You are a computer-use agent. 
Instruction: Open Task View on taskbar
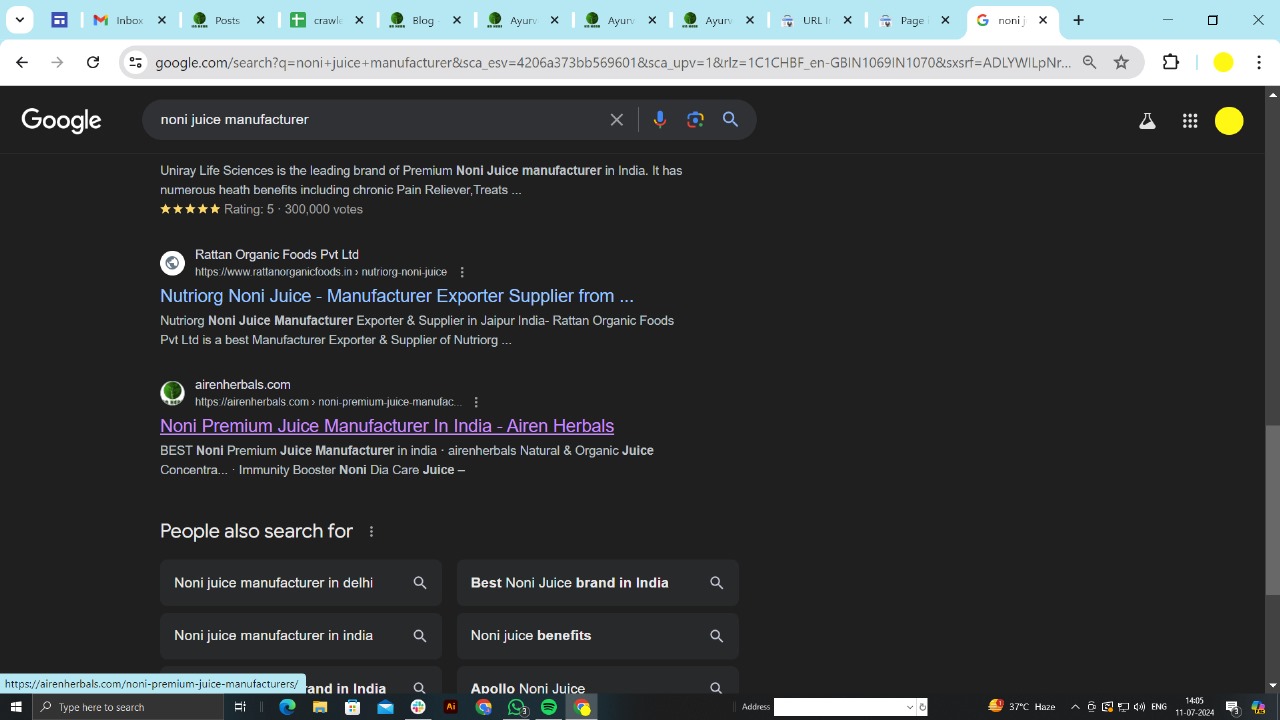(x=240, y=707)
